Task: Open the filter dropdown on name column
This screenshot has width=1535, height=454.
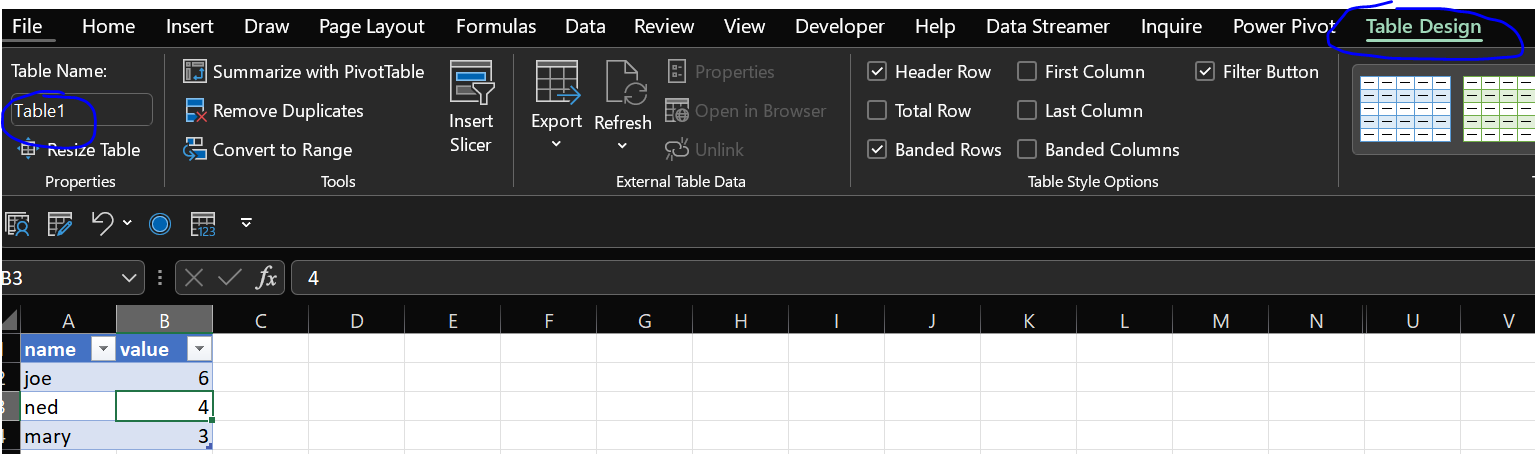Action: click(x=103, y=349)
